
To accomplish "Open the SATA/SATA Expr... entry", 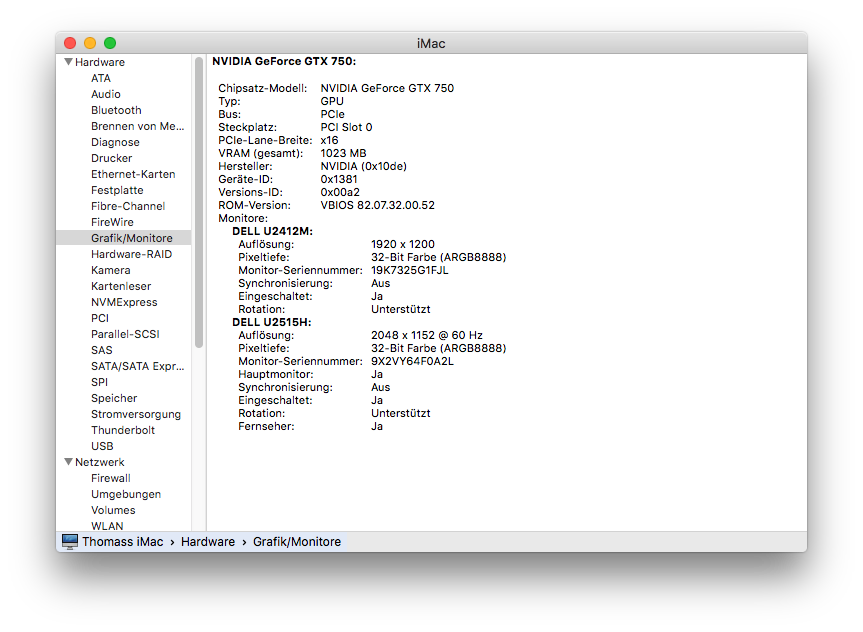I will [x=138, y=366].
